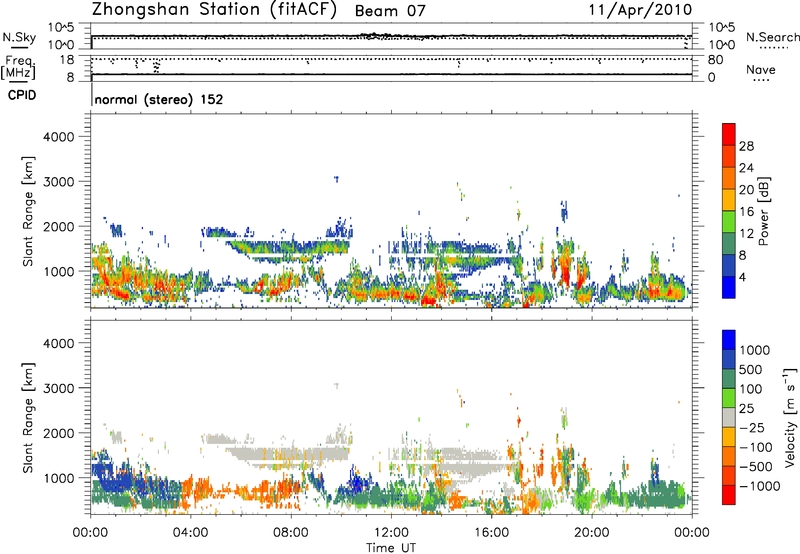Click the '08:00' time axis tick label
The height and width of the screenshot is (554, 800).
point(291,533)
